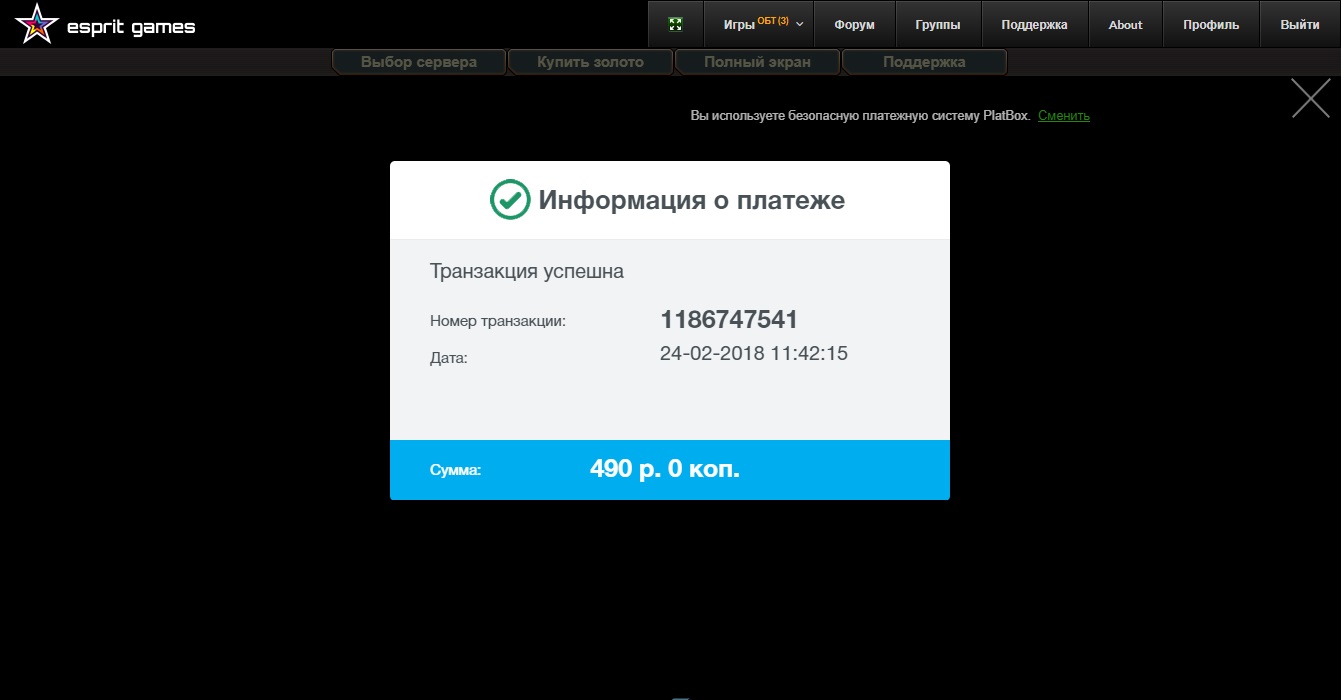1341x700 pixels.
Task: Click the transaction number 1186747541
Action: tap(728, 320)
